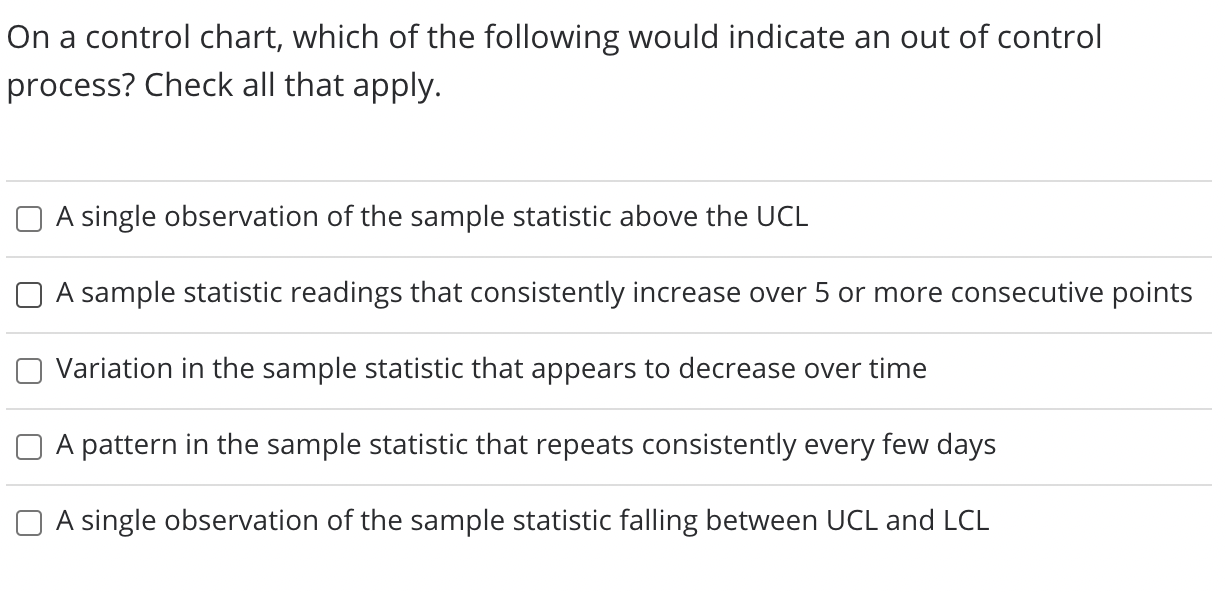Click the word 'process?' in the question
Viewport: 1226px width, 592px height.
(71, 87)
